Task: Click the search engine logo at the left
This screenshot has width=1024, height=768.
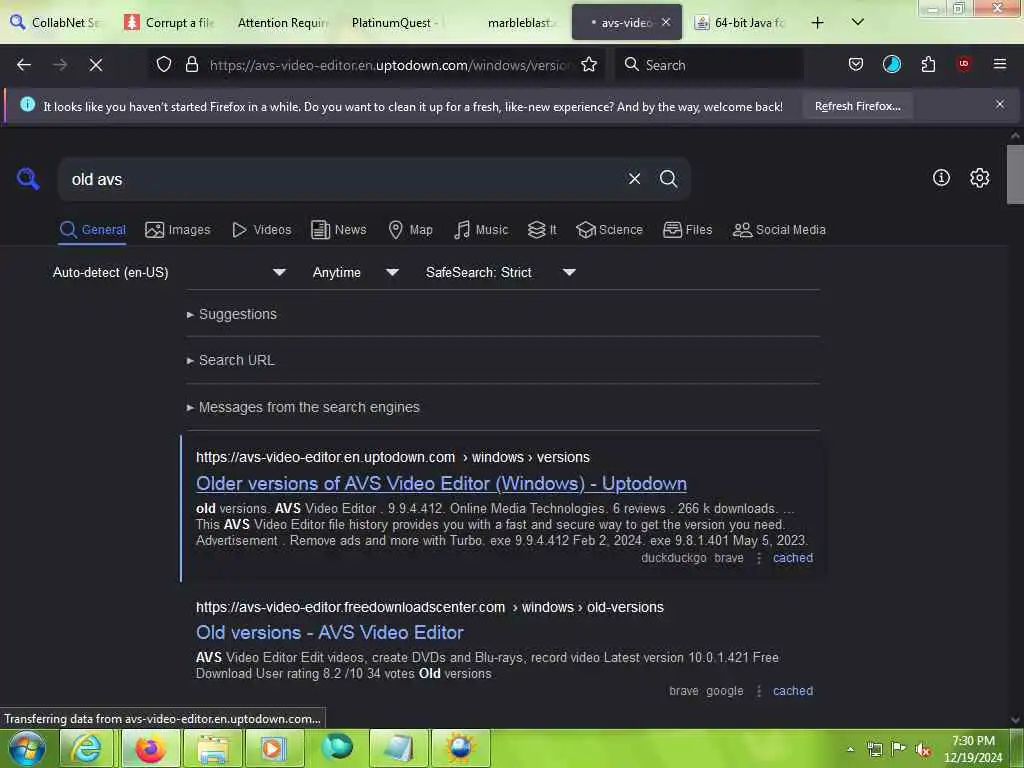Action: pyautogui.click(x=28, y=179)
